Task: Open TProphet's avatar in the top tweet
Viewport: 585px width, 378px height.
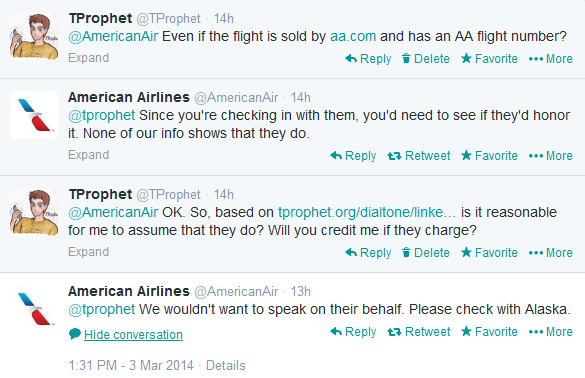Action: [34, 36]
